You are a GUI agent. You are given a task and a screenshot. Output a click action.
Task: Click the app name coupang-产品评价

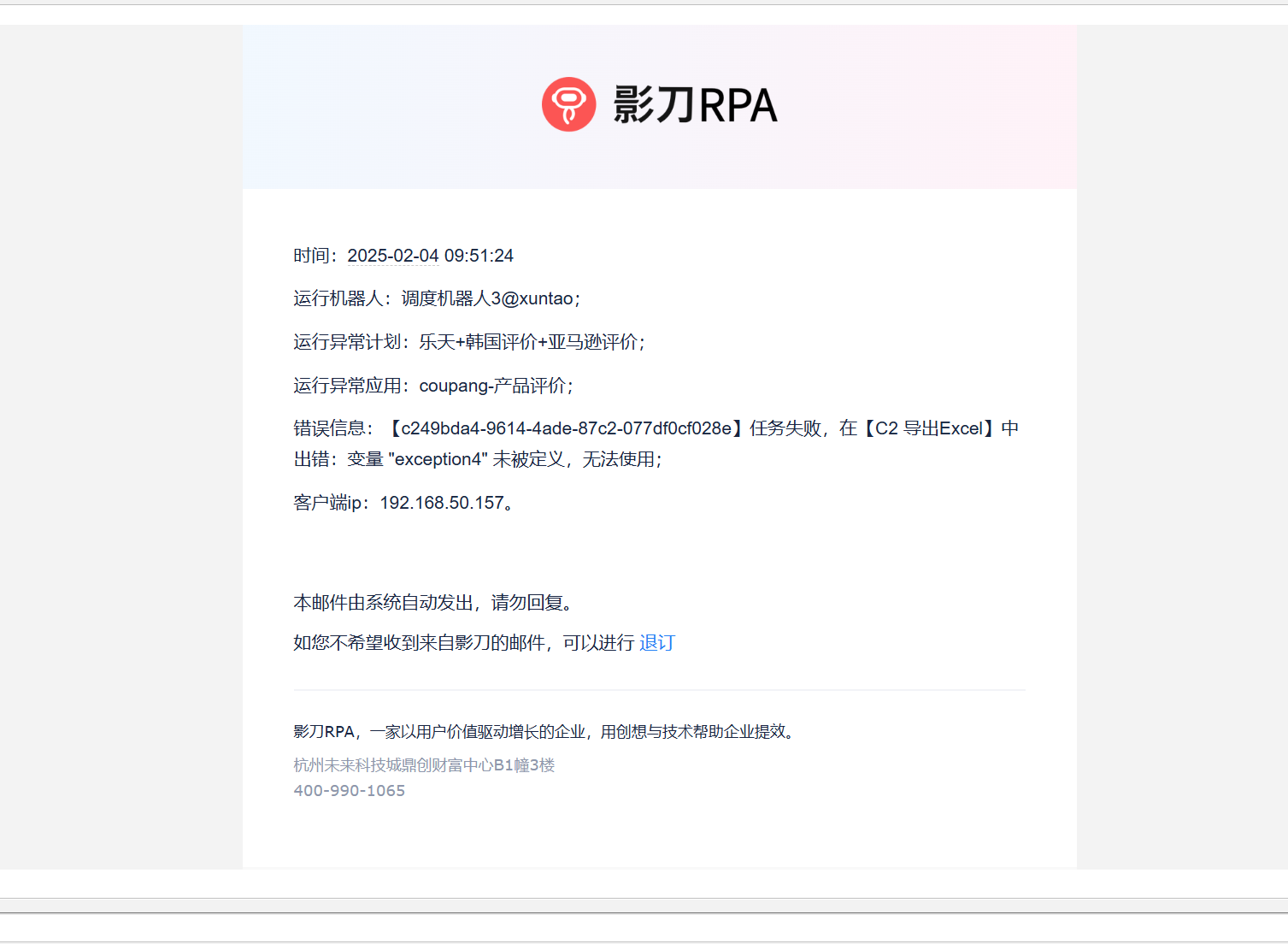[x=492, y=386]
